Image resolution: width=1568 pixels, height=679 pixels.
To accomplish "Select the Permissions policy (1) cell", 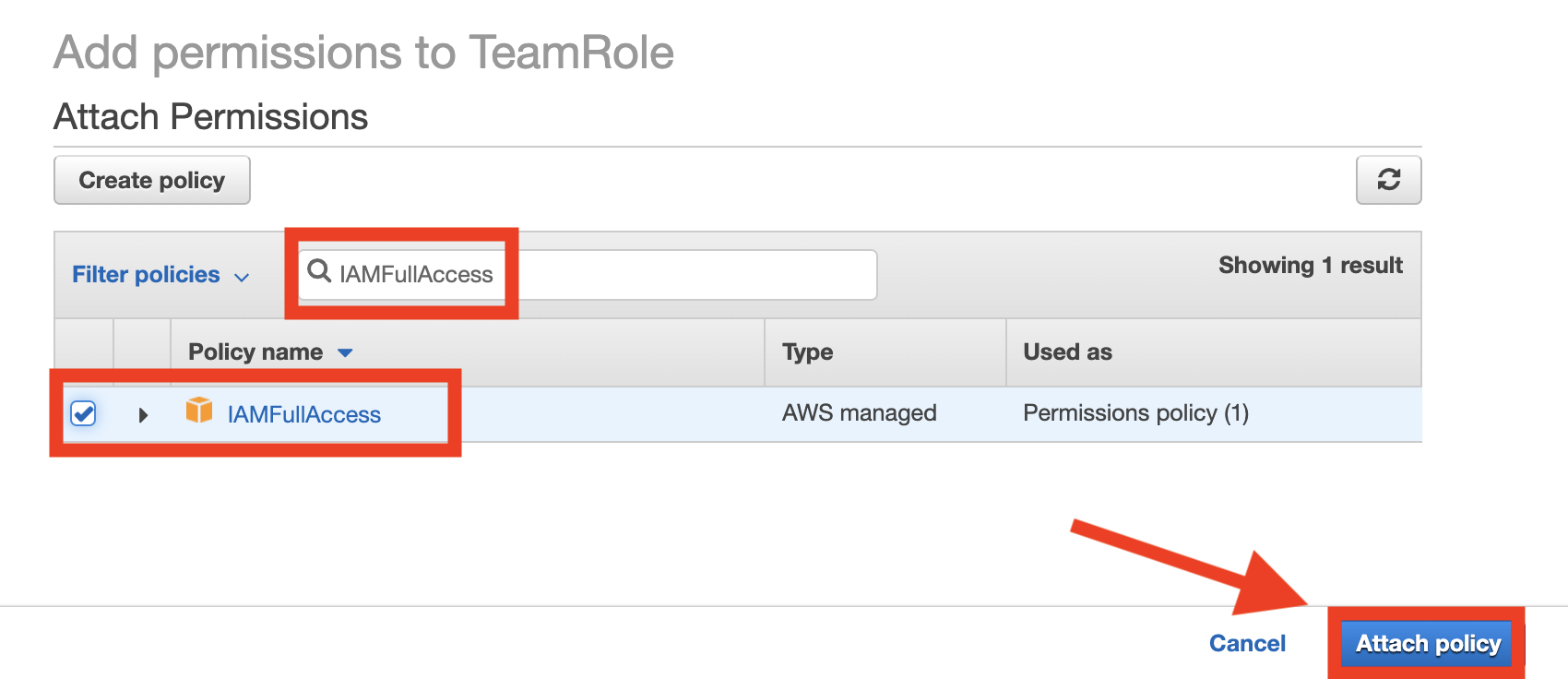I will click(x=1136, y=413).
